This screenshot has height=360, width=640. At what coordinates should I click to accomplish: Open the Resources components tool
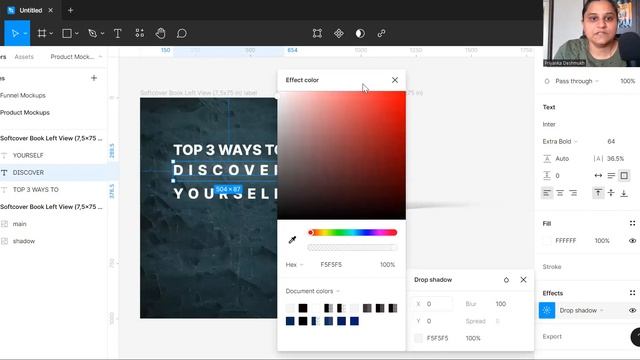[x=140, y=33]
